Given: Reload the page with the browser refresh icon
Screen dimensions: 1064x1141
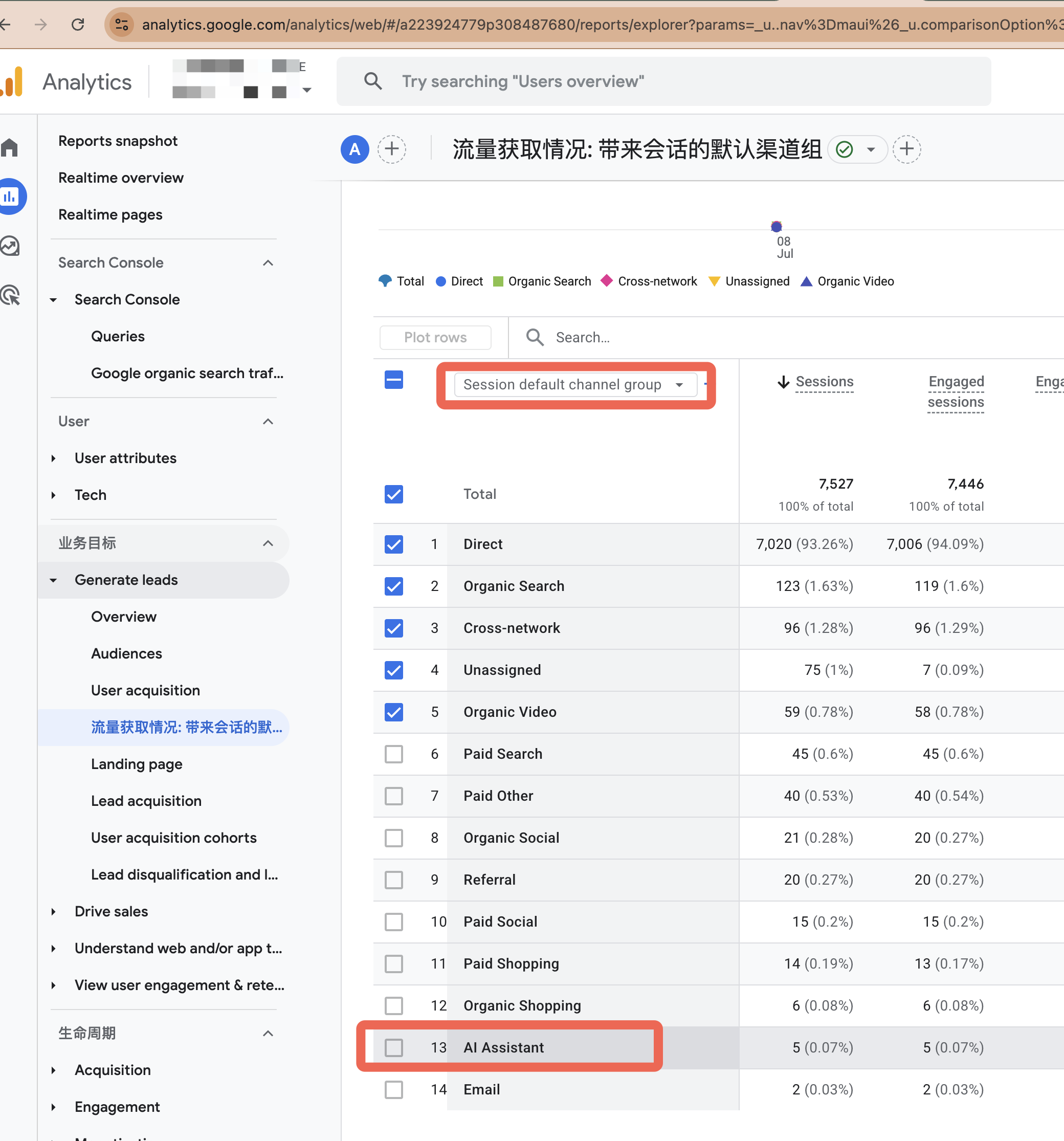Looking at the screenshot, I should click(78, 24).
